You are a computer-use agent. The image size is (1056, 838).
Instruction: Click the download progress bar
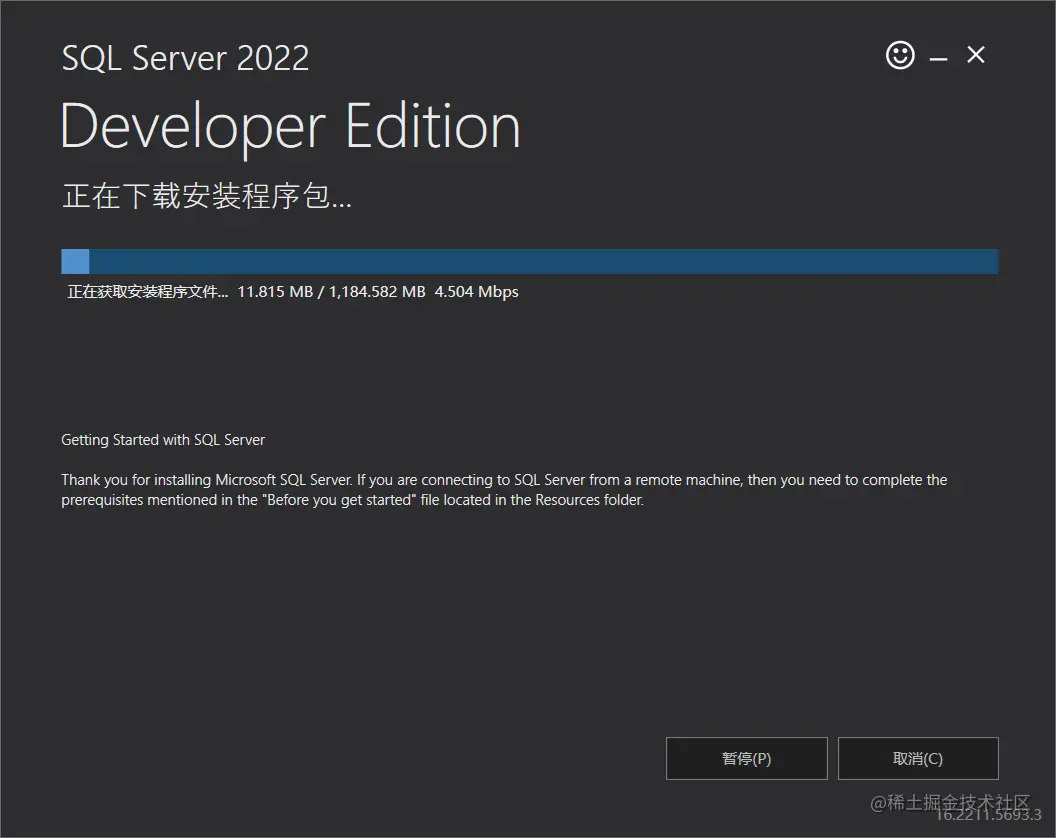pos(529,261)
